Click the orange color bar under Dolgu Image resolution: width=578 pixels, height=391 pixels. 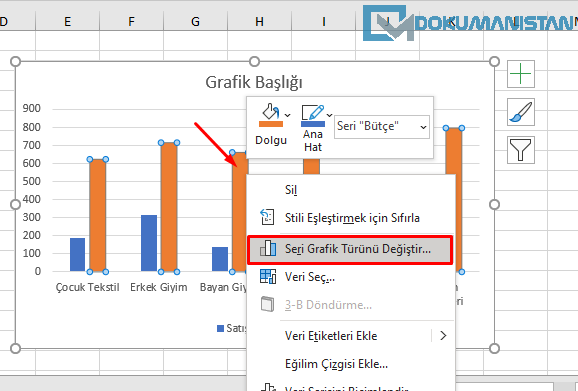[271, 124]
